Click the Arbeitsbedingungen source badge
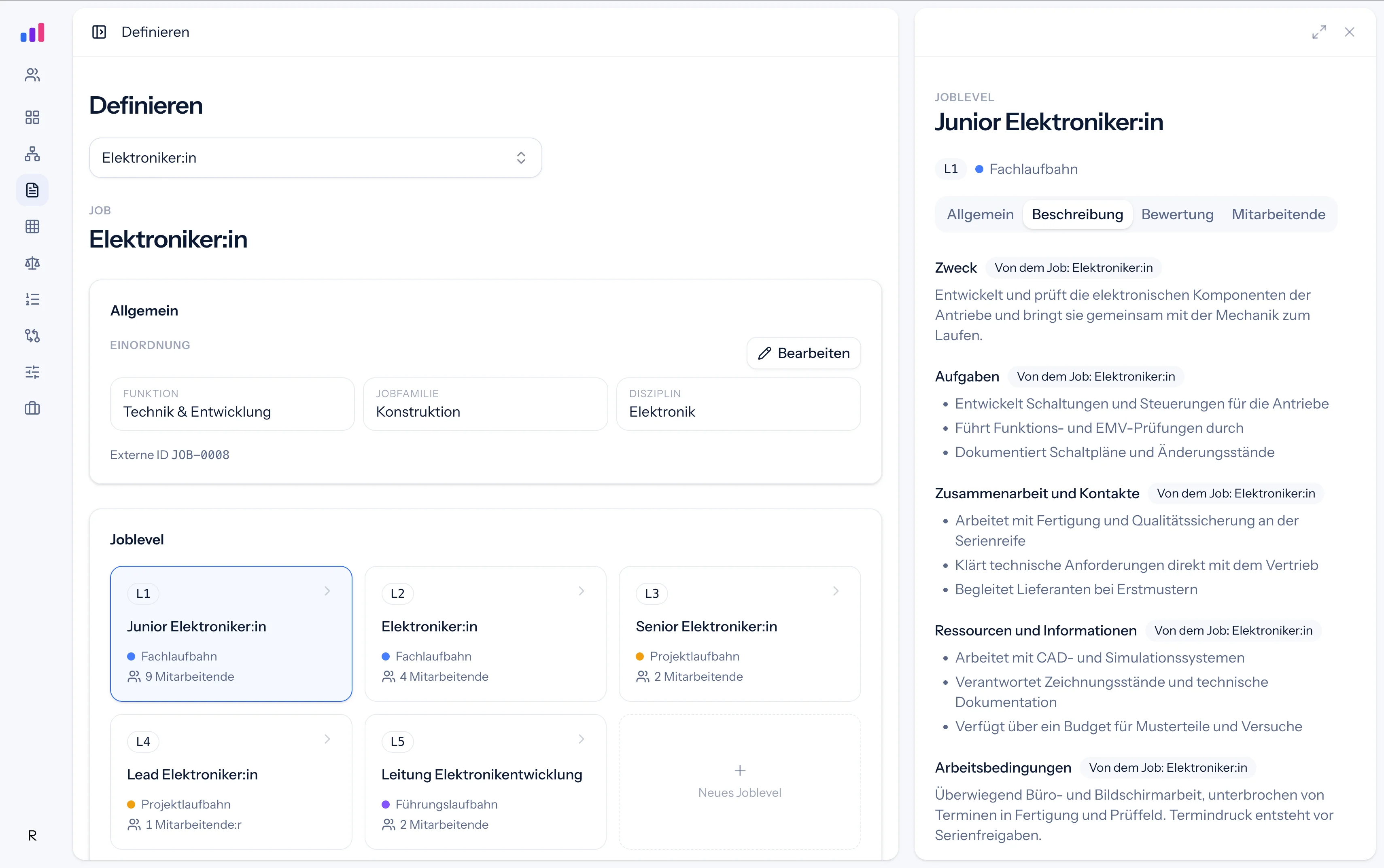 pyautogui.click(x=1167, y=768)
